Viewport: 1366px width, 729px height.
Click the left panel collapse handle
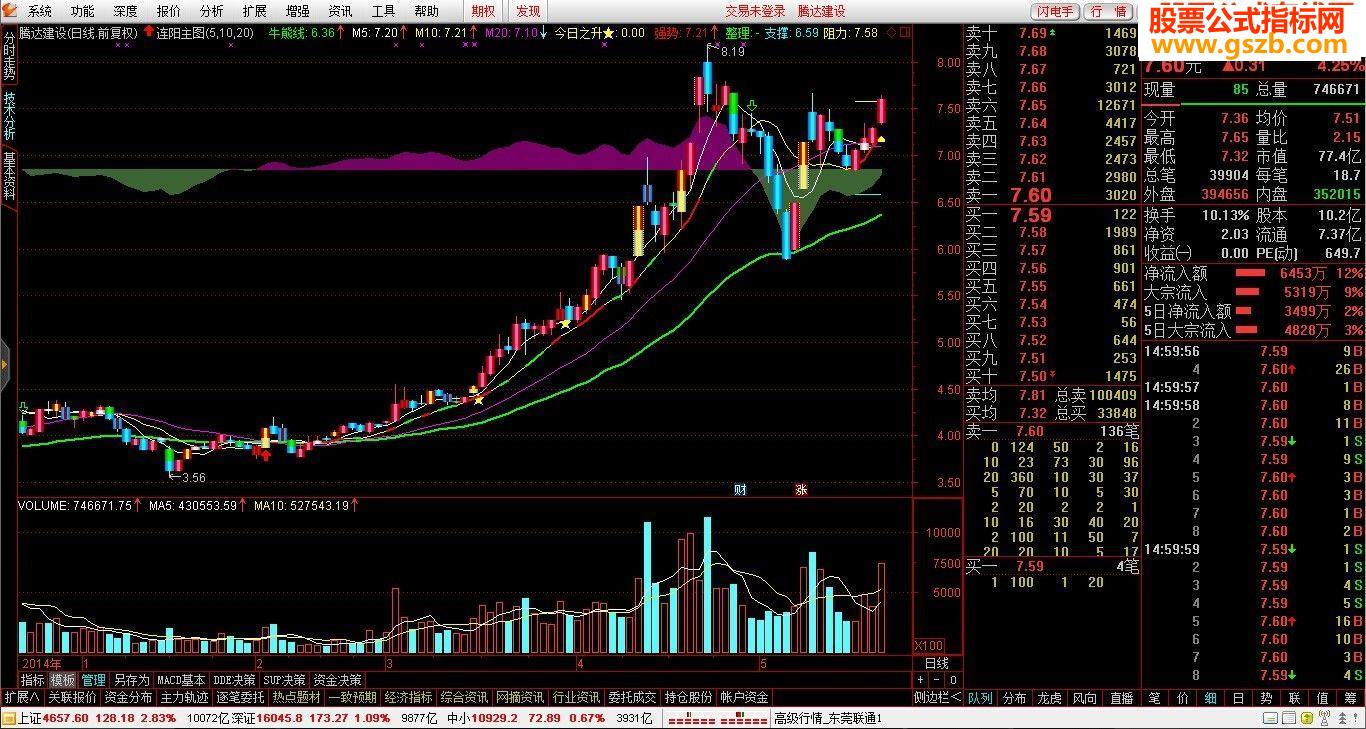[4, 366]
